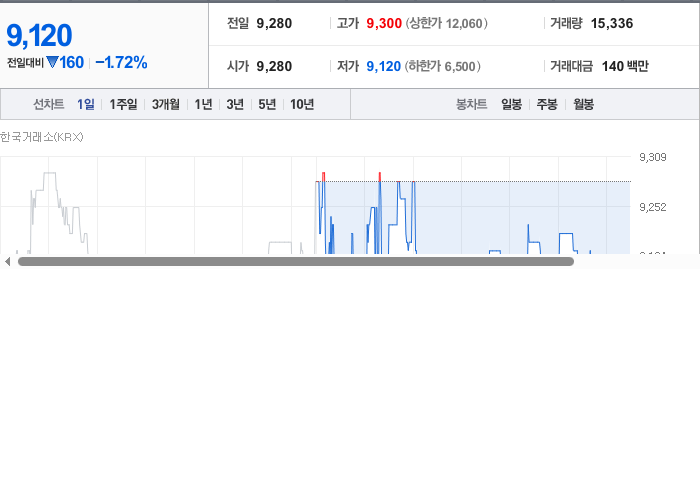This screenshot has height=490, width=700.
Task: Show the 5년 line chart
Action: pos(267,104)
